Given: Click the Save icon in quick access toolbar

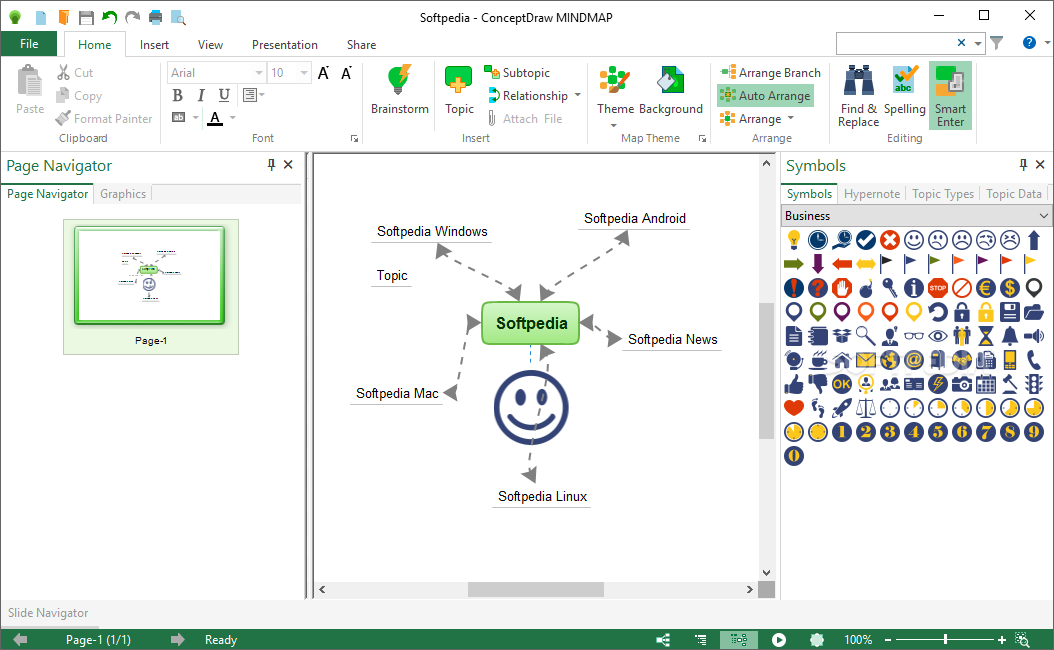Looking at the screenshot, I should [86, 17].
